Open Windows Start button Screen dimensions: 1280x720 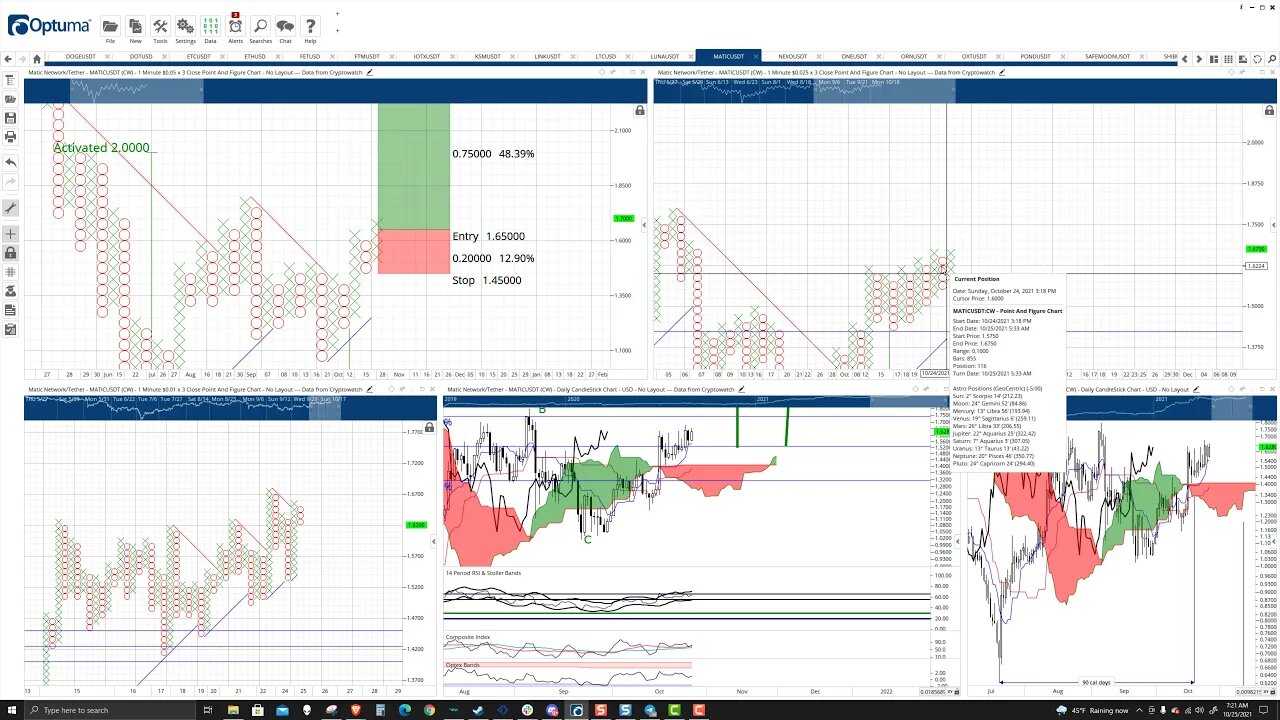click(x=12, y=710)
